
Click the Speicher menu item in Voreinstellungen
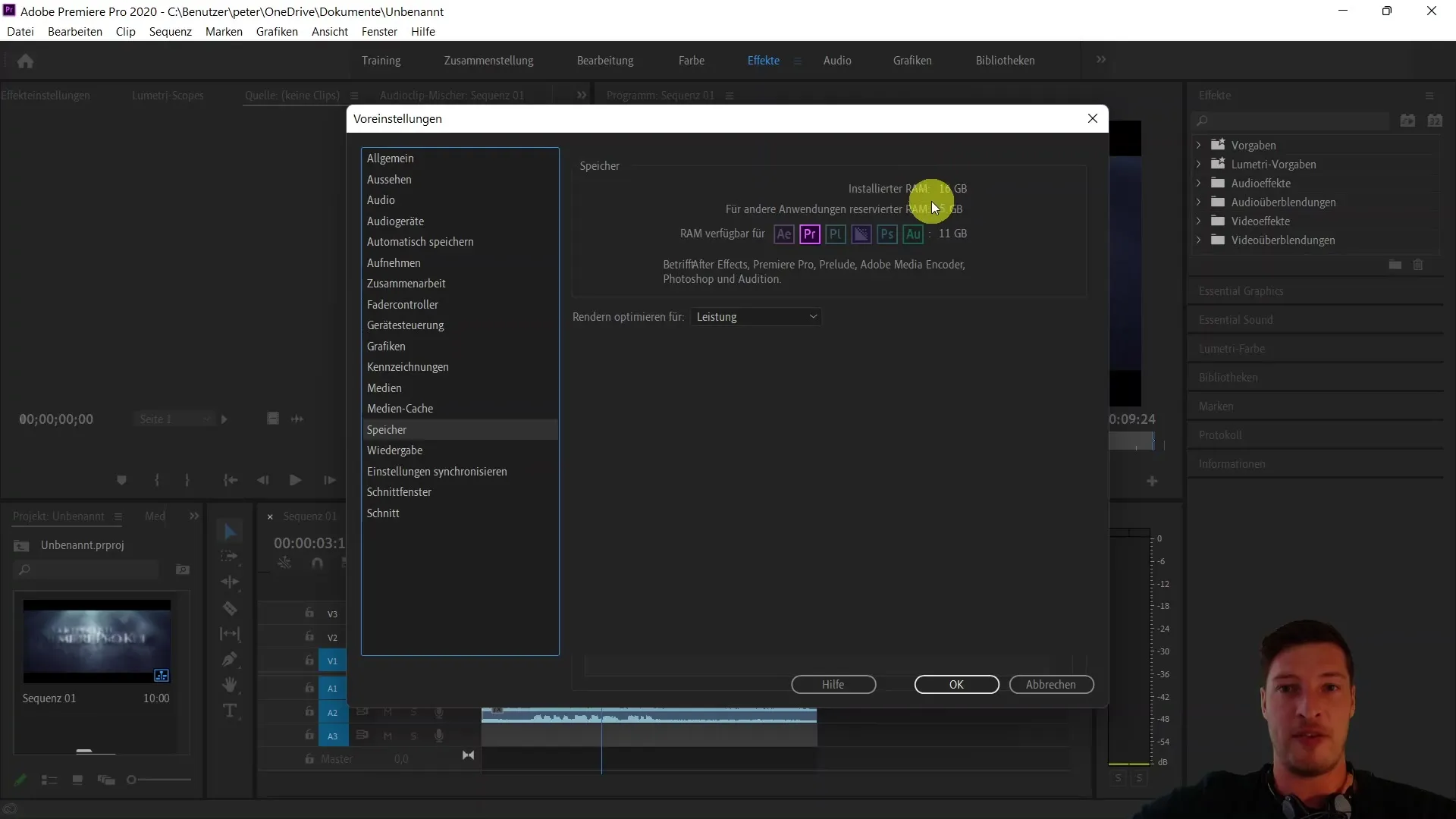point(386,429)
